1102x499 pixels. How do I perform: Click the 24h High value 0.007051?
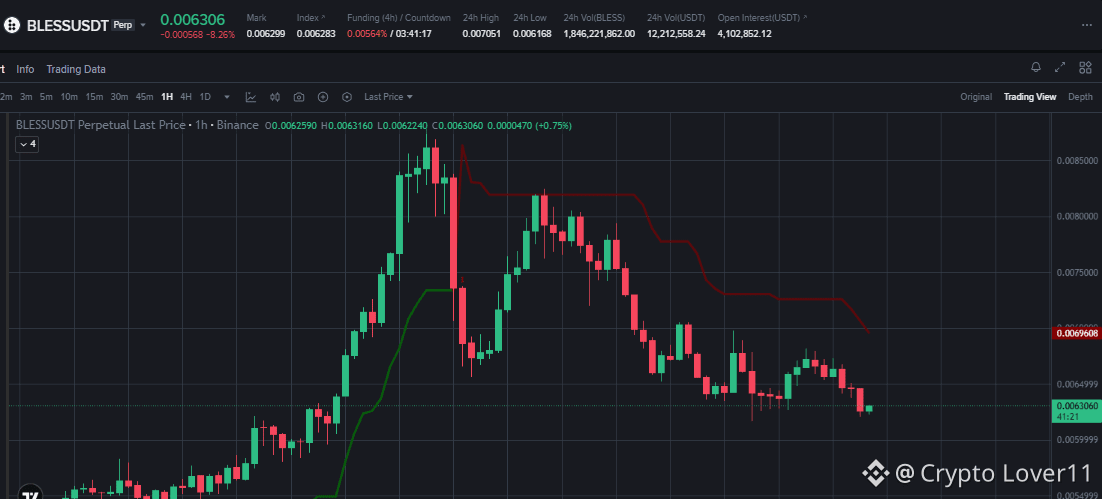481,34
